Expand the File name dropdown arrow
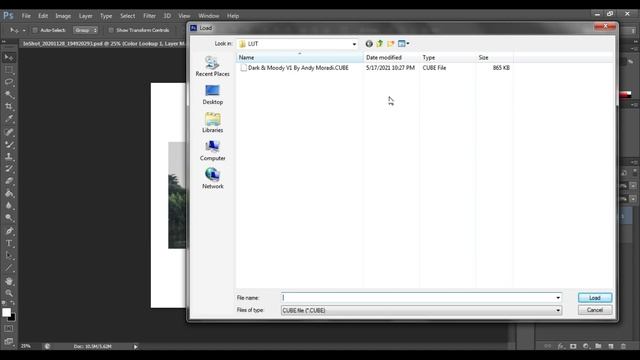 tap(558, 298)
